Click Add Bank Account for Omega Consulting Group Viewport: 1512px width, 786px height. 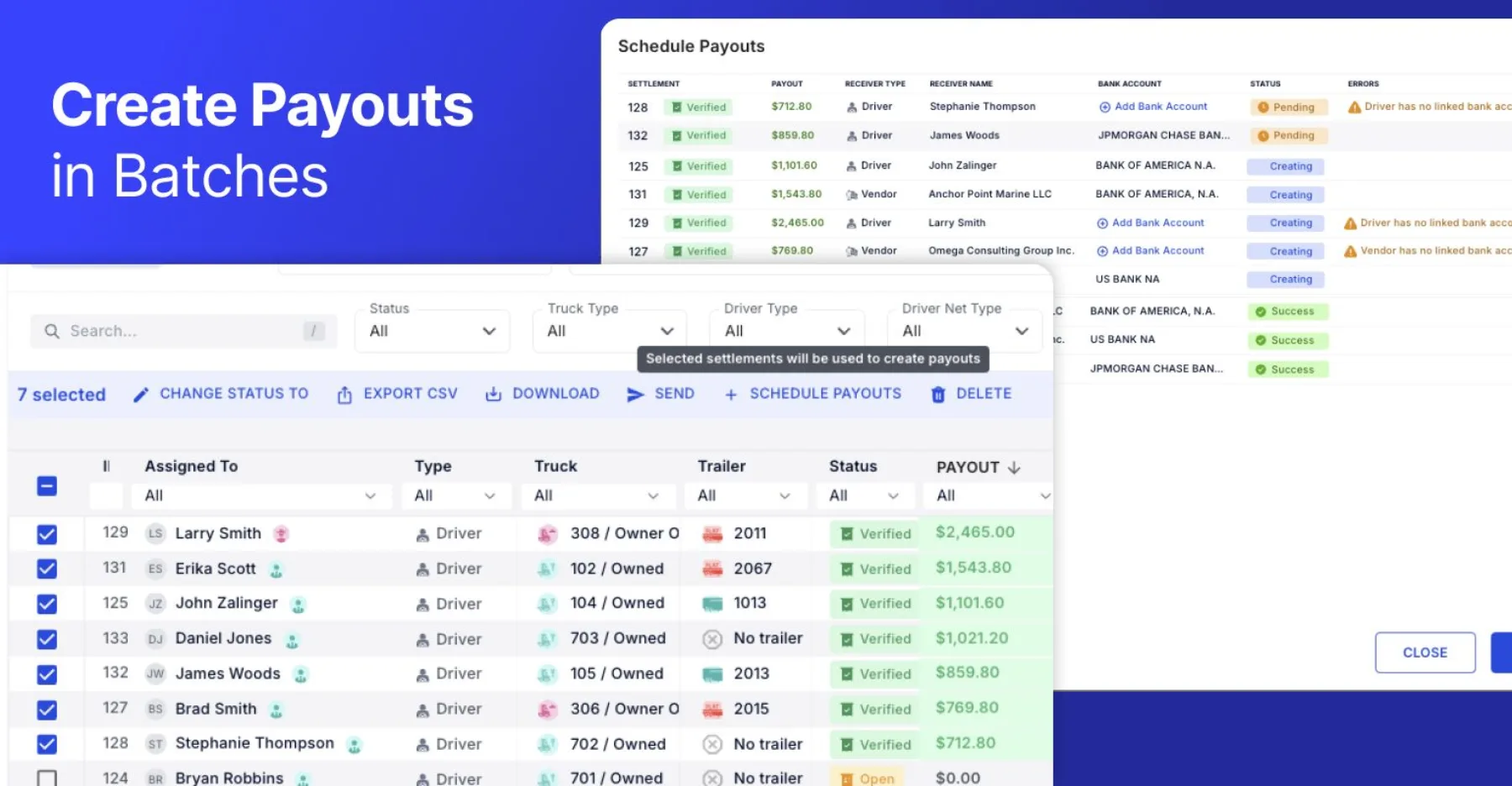1150,251
